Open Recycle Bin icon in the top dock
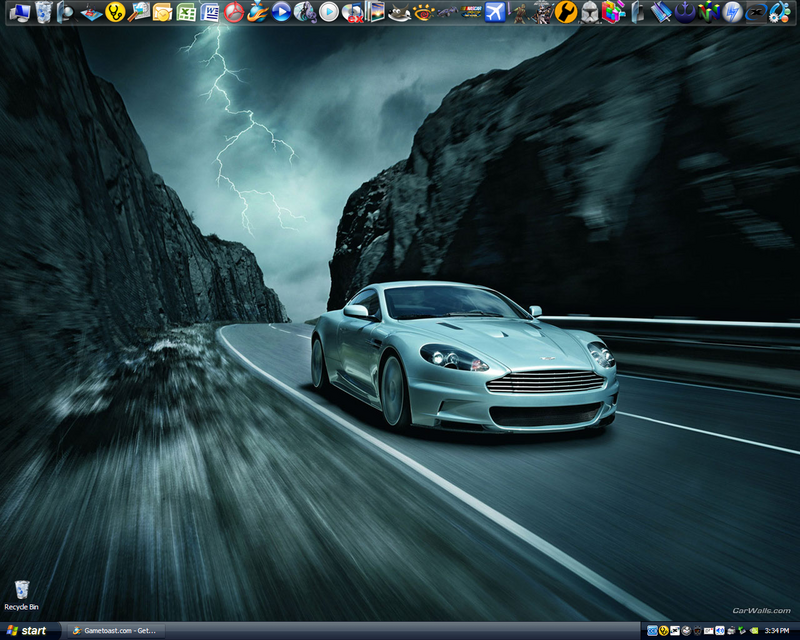Image resolution: width=800 pixels, height=640 pixels. click(x=43, y=12)
